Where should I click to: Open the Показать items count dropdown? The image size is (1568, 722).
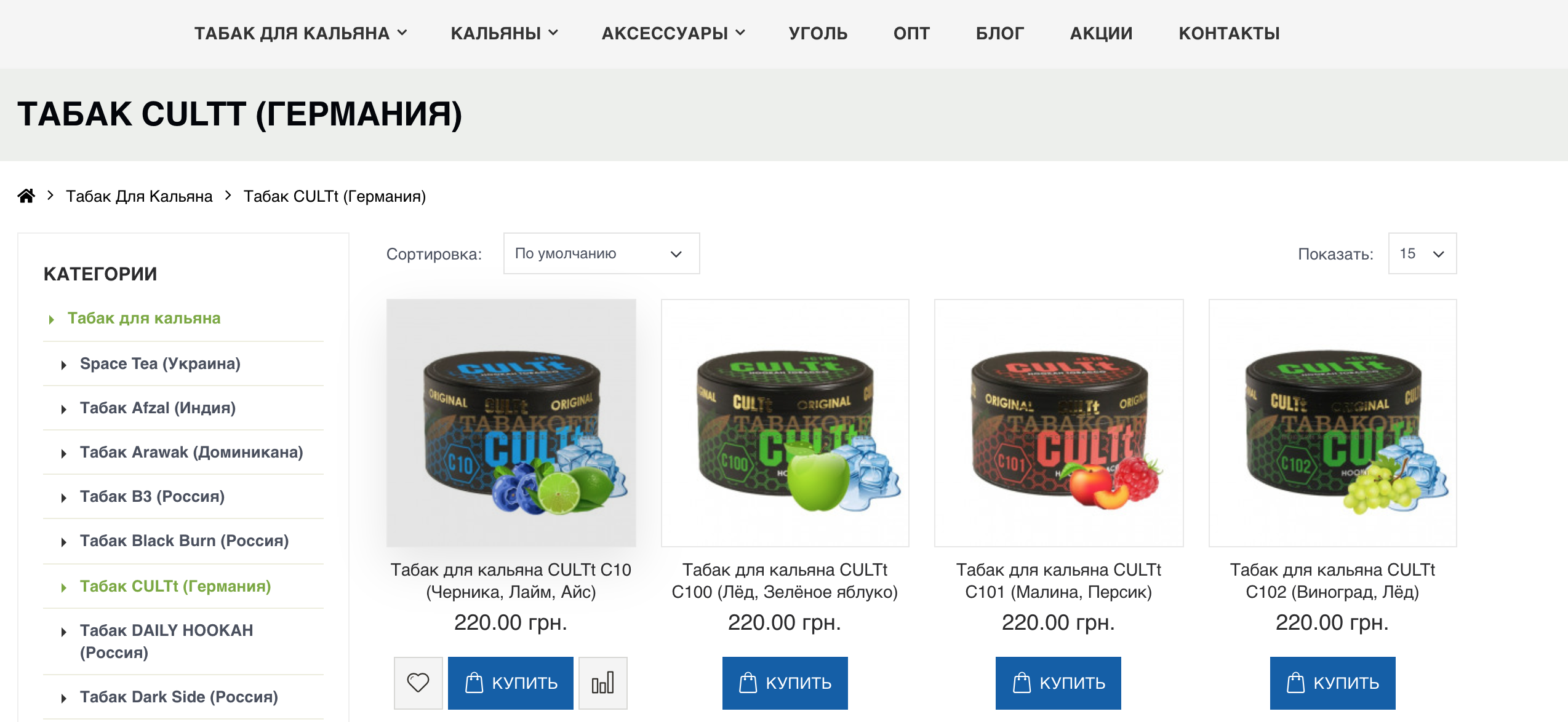[x=1422, y=253]
